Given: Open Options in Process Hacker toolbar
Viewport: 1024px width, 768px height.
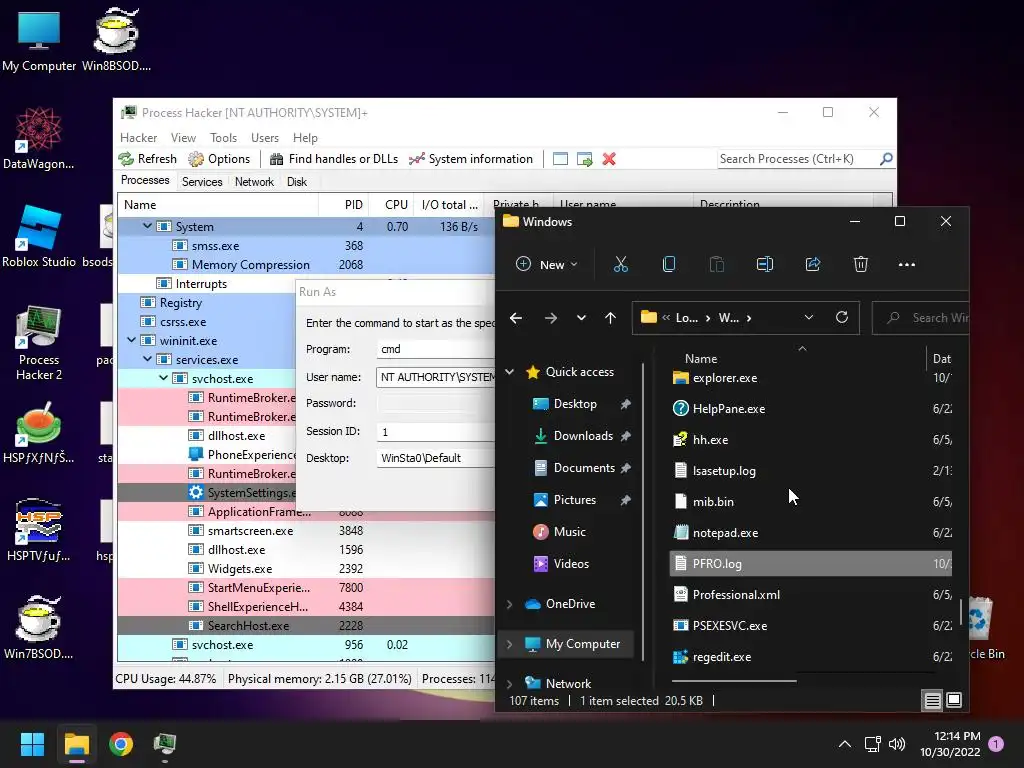Looking at the screenshot, I should tap(219, 159).
